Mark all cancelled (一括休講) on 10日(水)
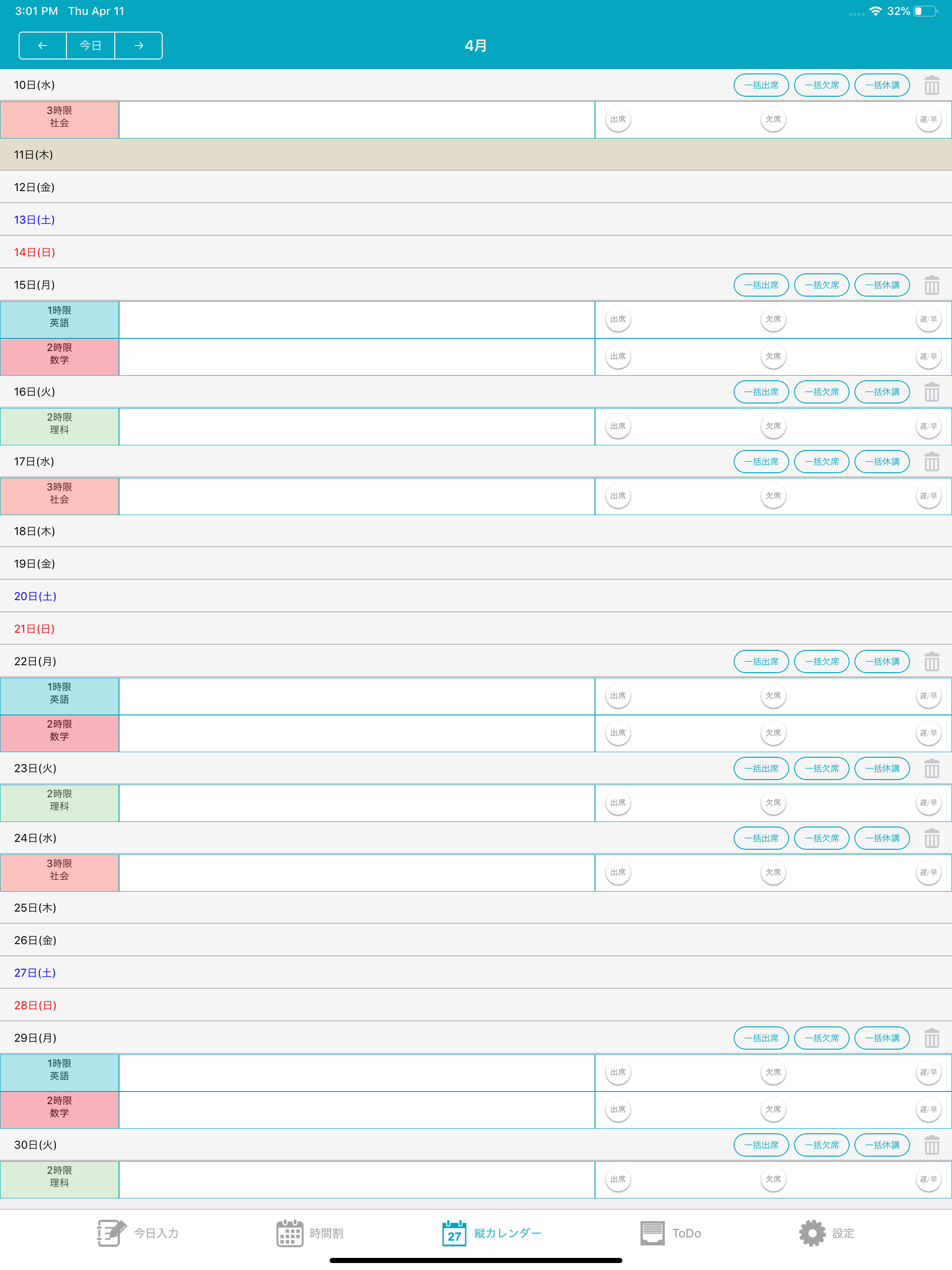 point(883,86)
